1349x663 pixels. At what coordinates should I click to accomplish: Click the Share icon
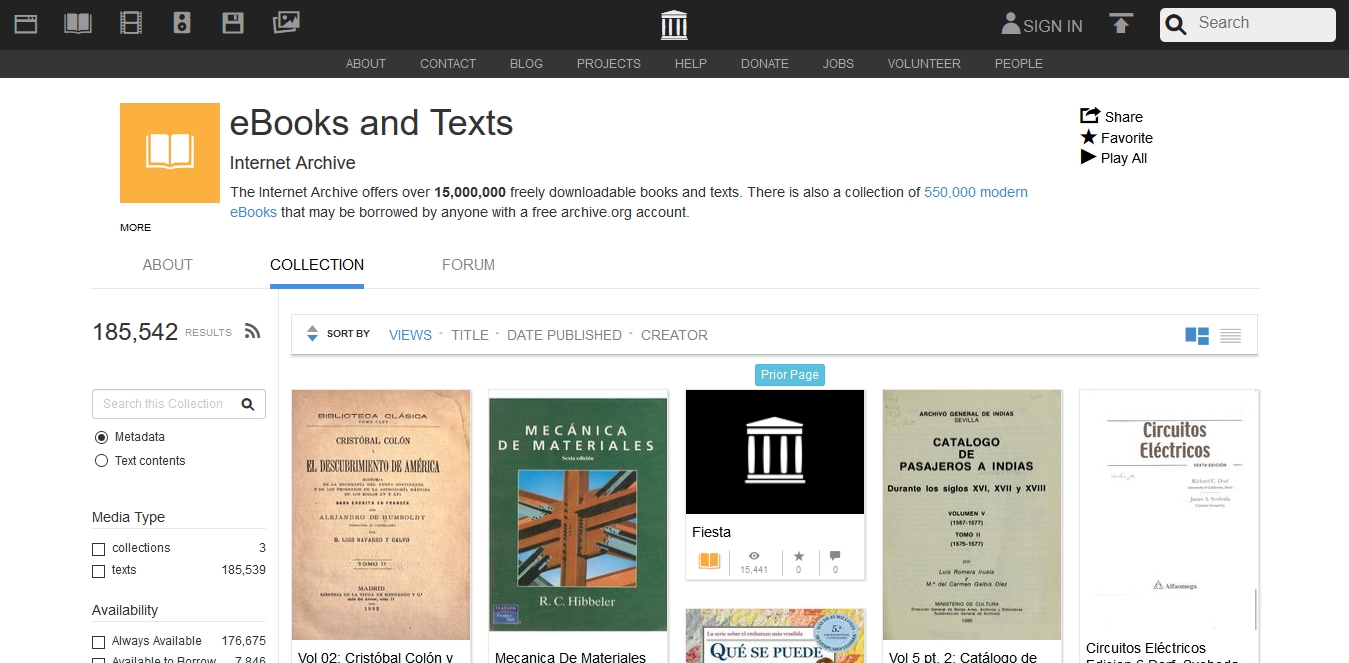(1090, 116)
